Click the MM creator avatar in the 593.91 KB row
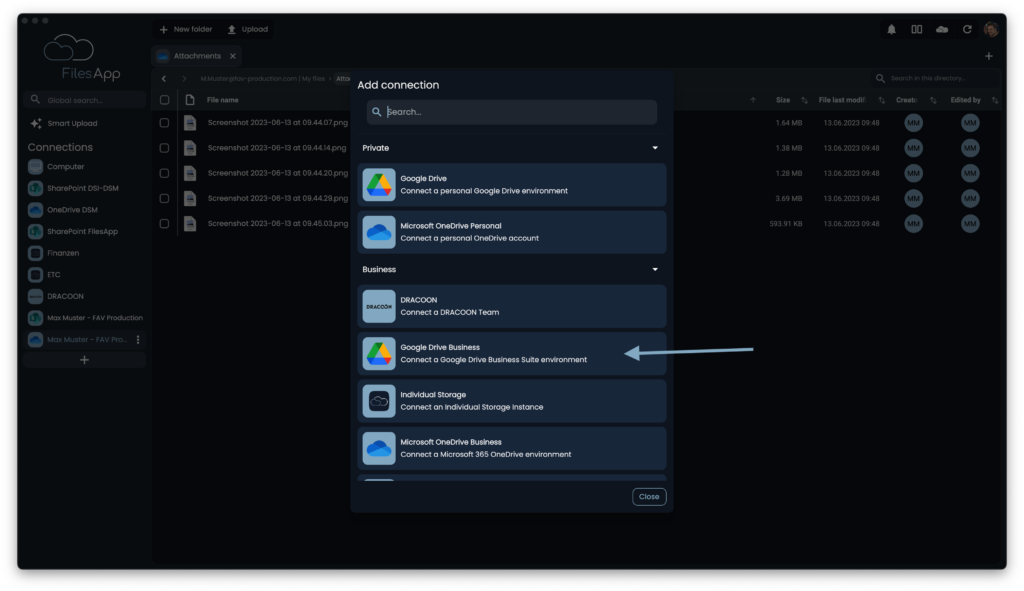The width and height of the screenshot is (1024, 591). click(913, 223)
